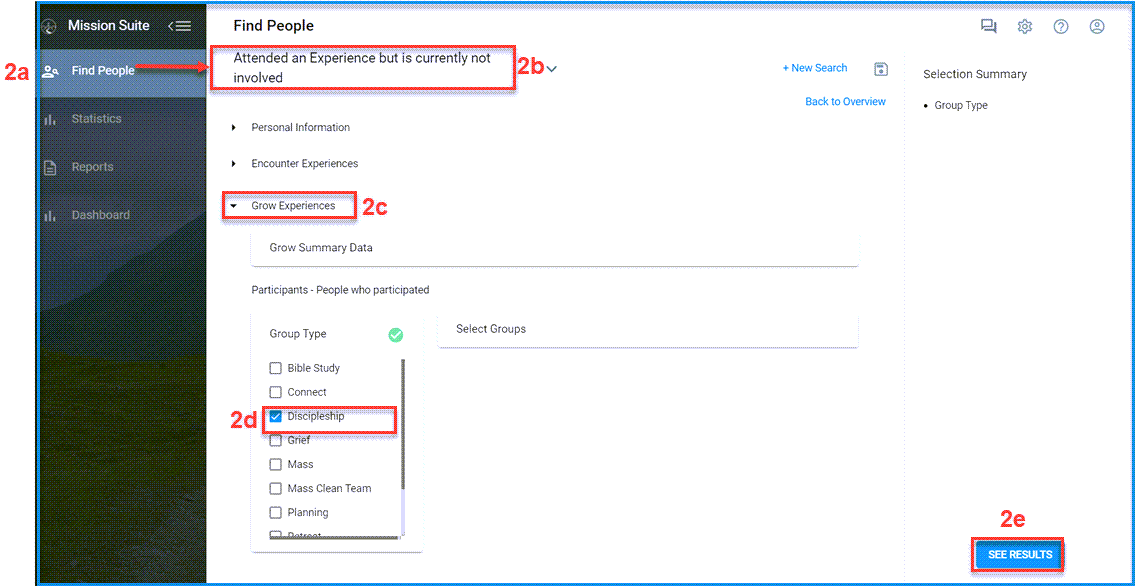The width and height of the screenshot is (1135, 586).
Task: Open the chat messages icon
Action: (x=988, y=27)
